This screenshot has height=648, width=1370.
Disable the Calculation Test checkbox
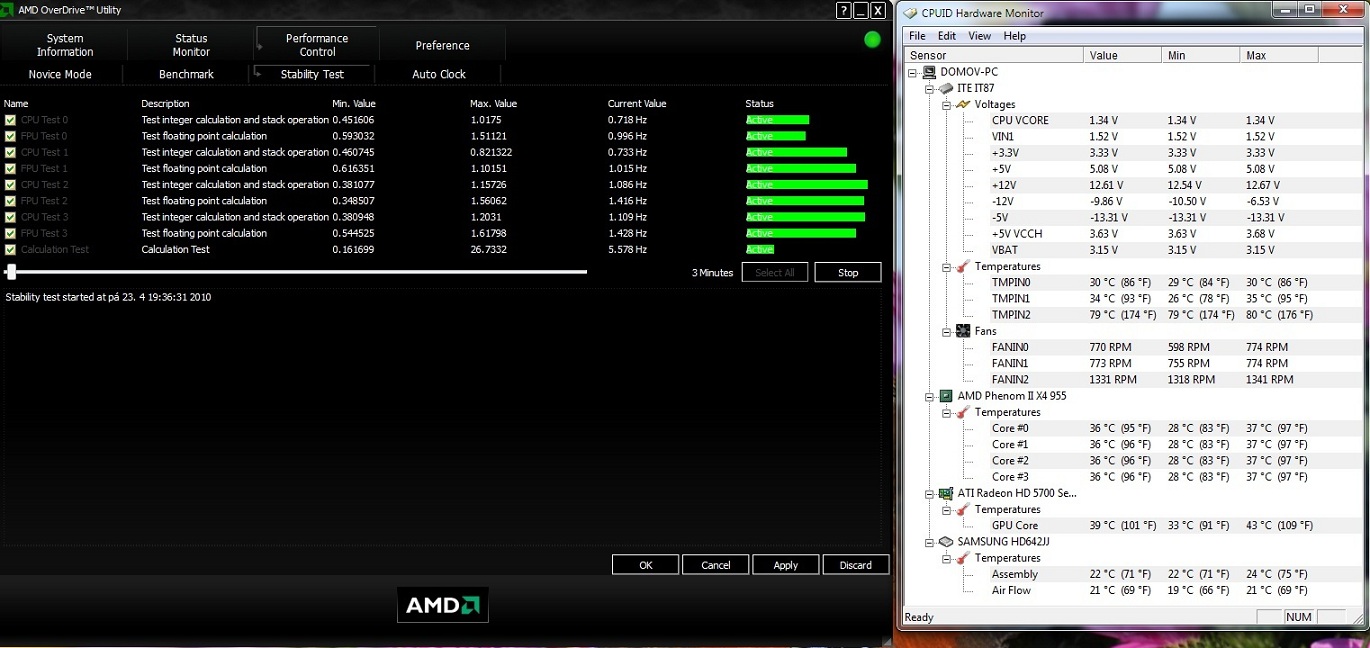point(10,250)
